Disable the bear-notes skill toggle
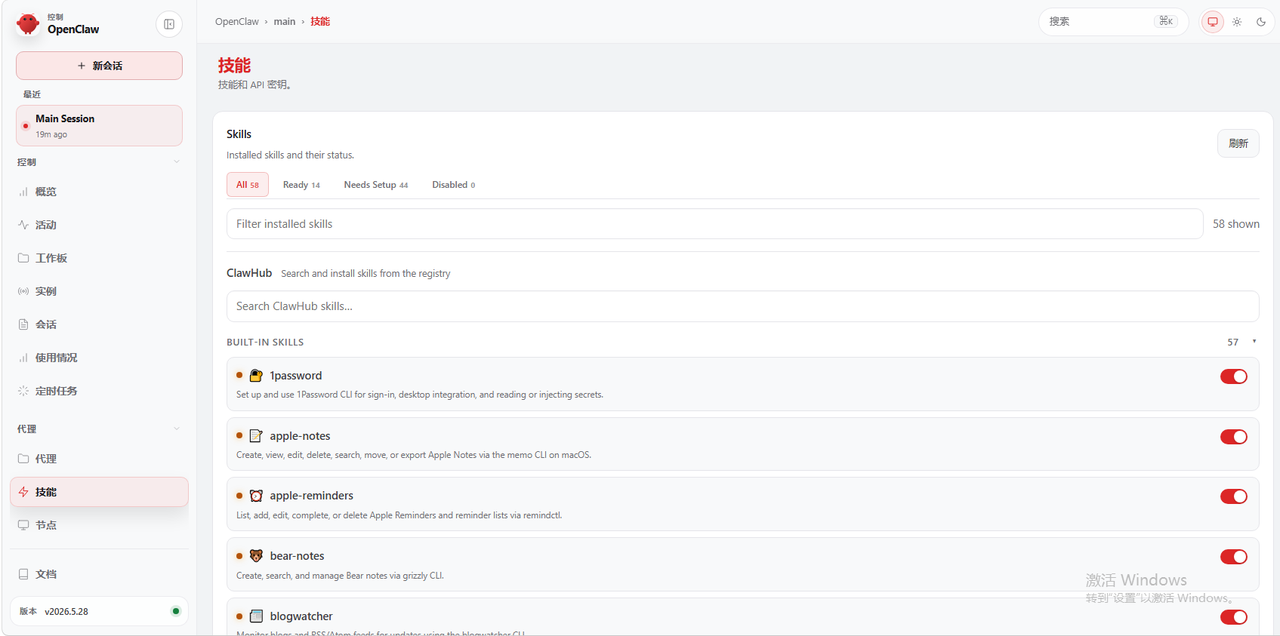Viewport: 1280px width, 636px height. [x=1233, y=557]
